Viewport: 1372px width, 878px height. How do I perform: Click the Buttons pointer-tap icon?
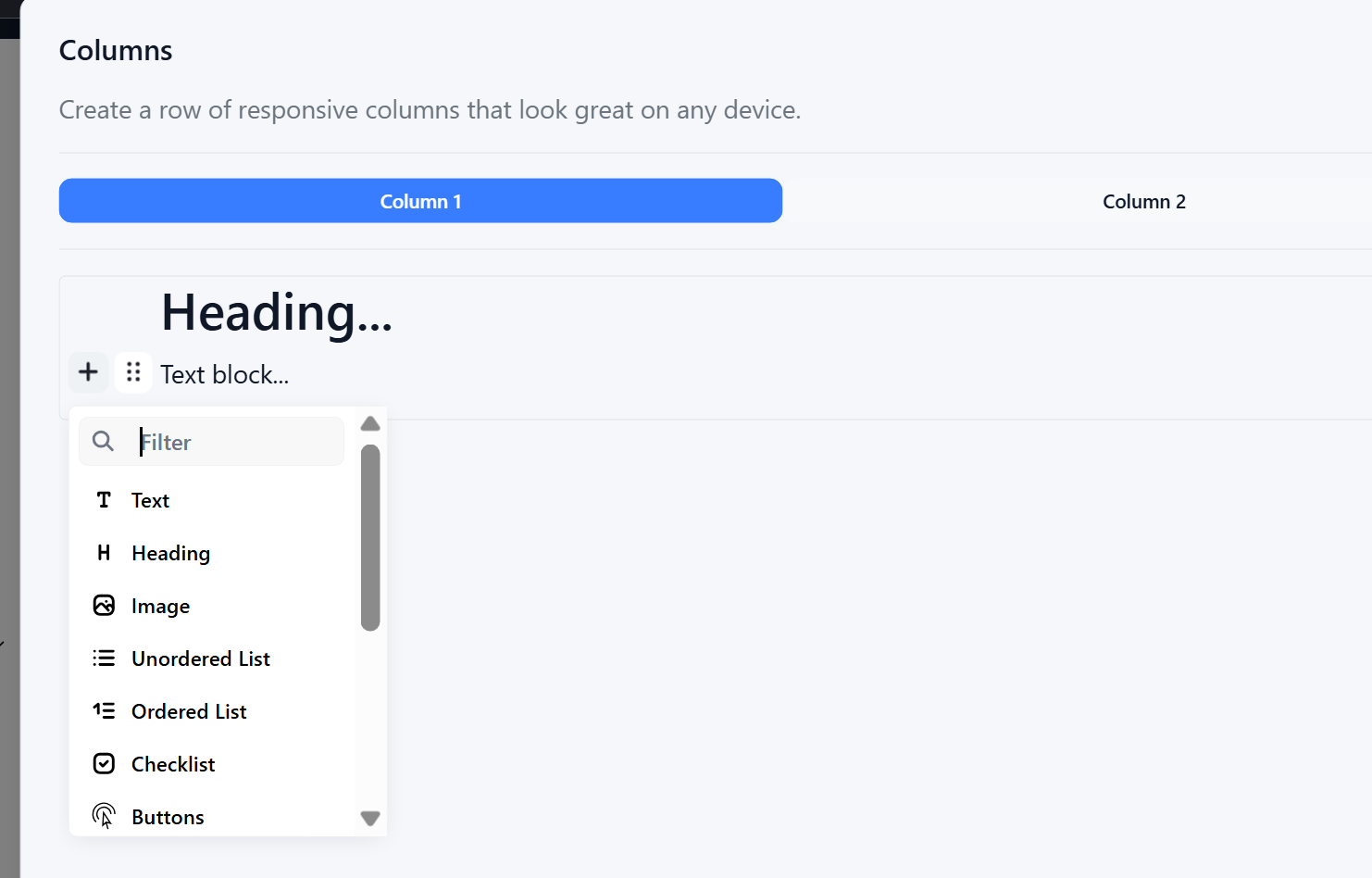(104, 816)
